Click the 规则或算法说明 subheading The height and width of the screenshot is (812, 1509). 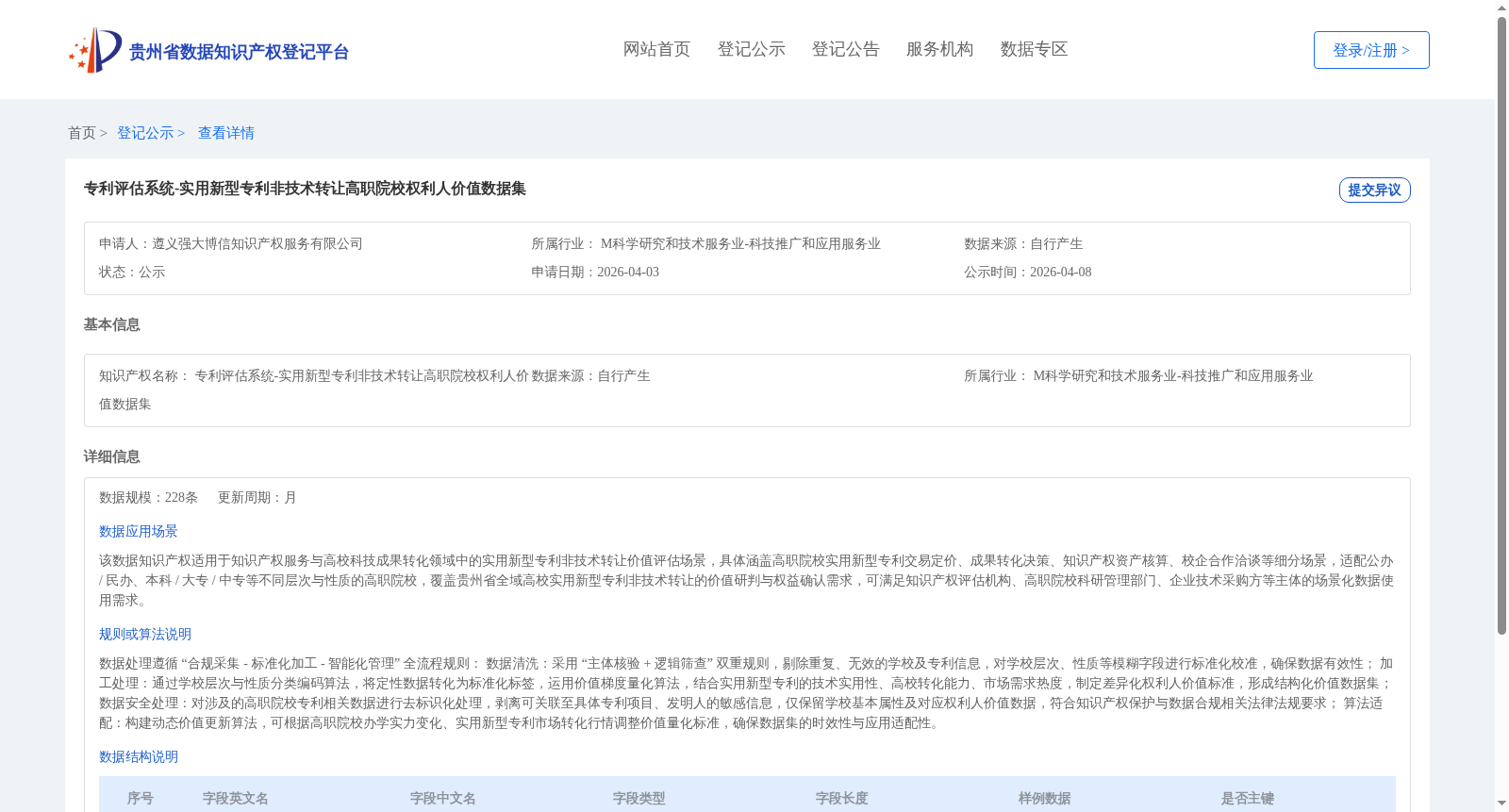click(x=145, y=634)
